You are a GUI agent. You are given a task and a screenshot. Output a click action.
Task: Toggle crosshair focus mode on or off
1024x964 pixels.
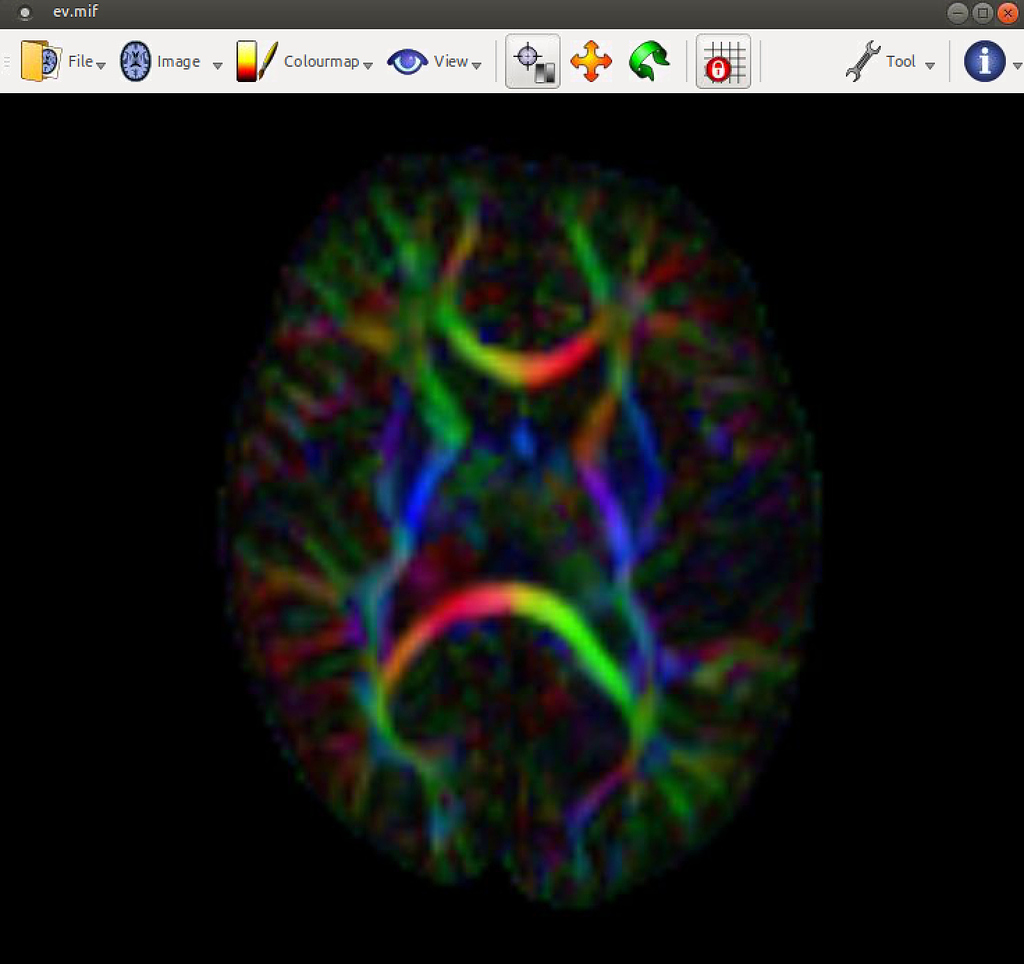pos(532,60)
